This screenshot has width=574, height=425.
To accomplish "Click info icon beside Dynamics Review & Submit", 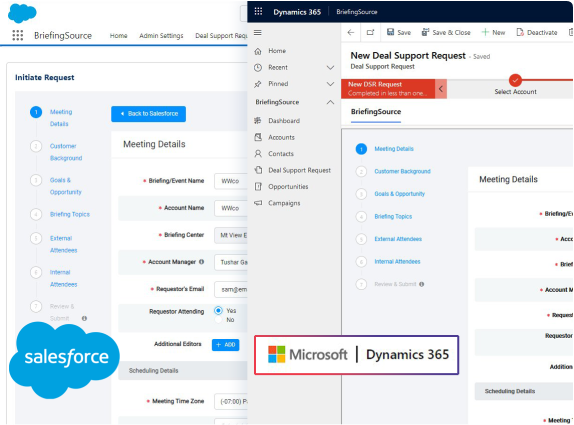I will click(x=422, y=284).
